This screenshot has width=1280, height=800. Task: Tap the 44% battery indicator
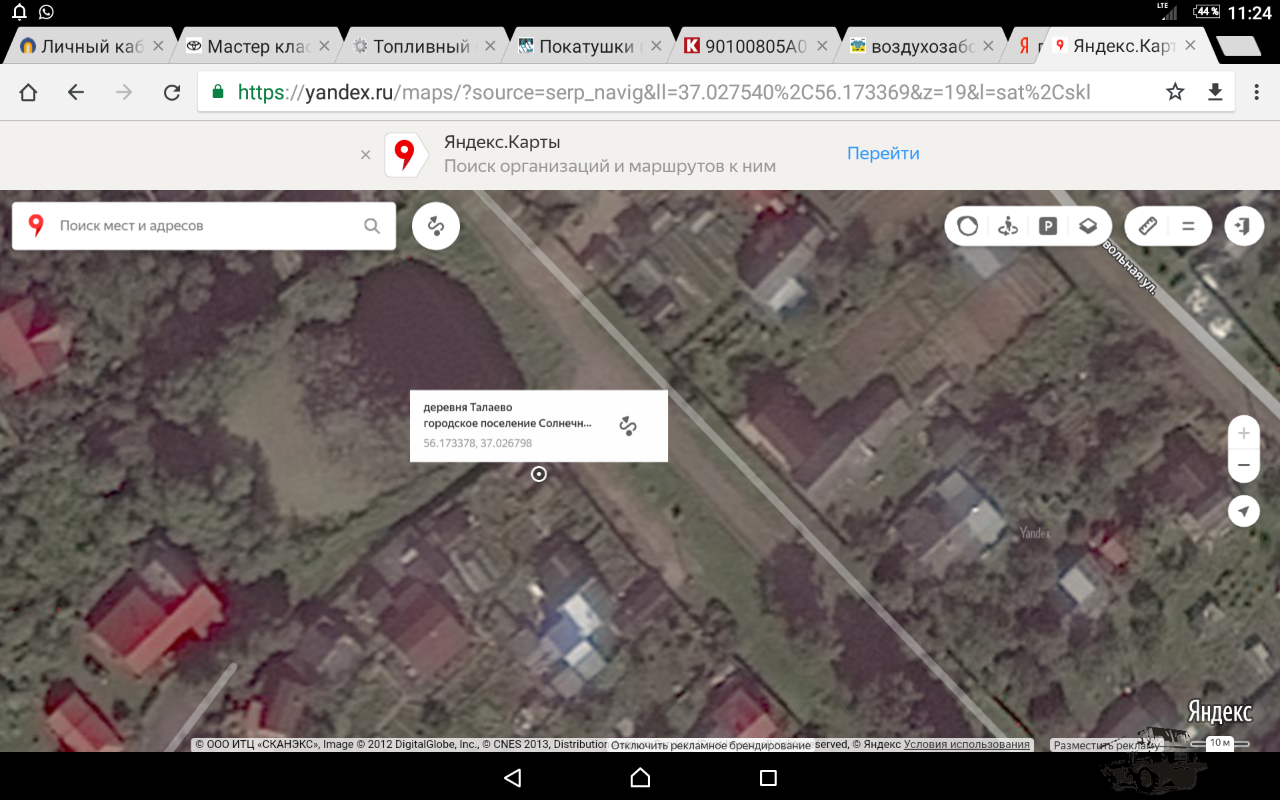tap(1208, 12)
